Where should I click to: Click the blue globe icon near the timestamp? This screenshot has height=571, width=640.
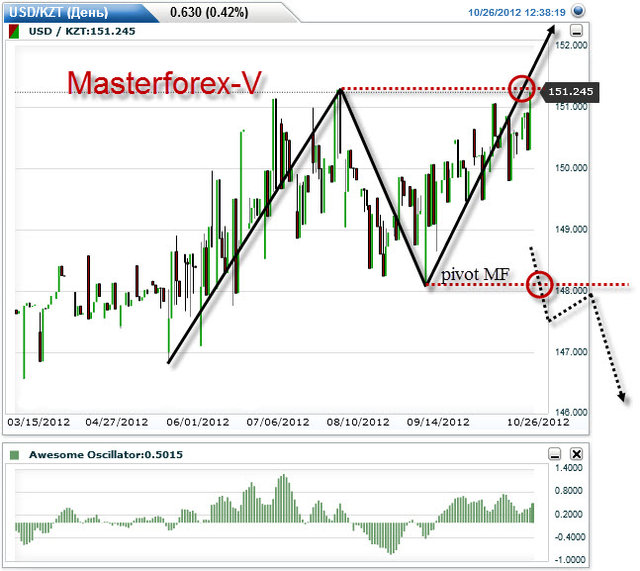(578, 11)
